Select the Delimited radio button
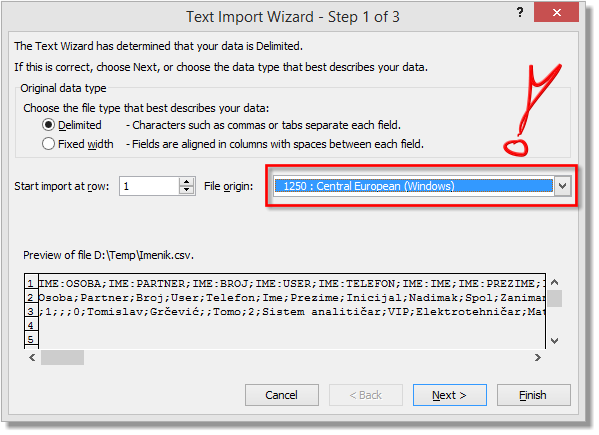Viewport: 599px width, 435px height. (48, 125)
